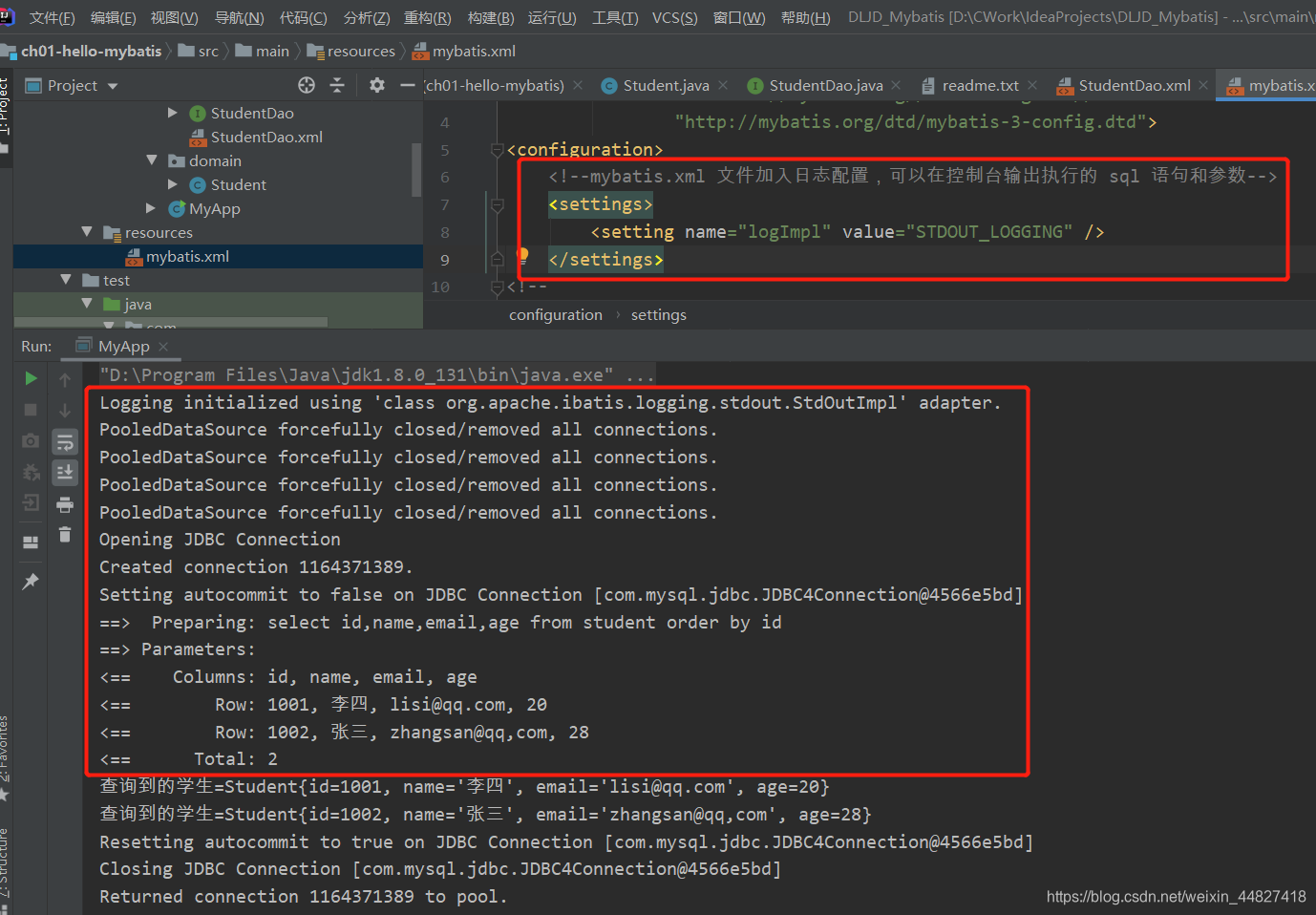The width and height of the screenshot is (1316, 915).
Task: Click the collapse all icon in Project panel
Action: (337, 85)
